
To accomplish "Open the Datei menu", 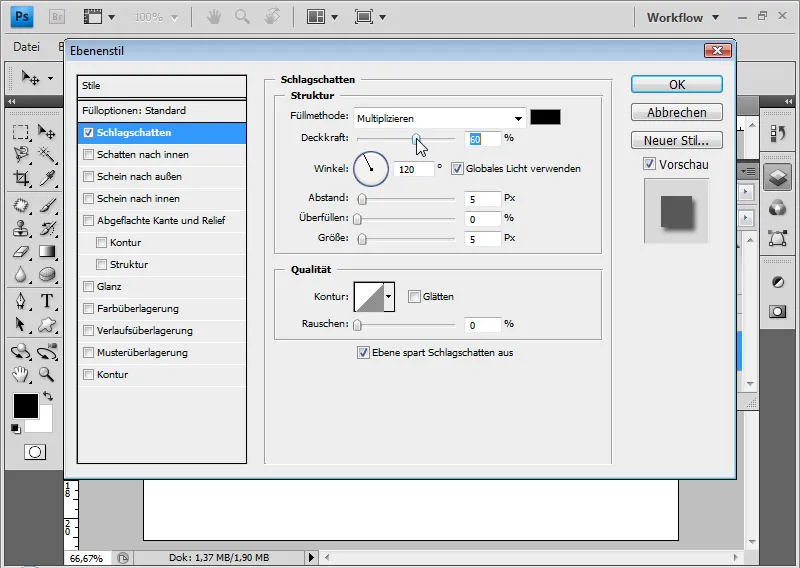I will coord(27,47).
